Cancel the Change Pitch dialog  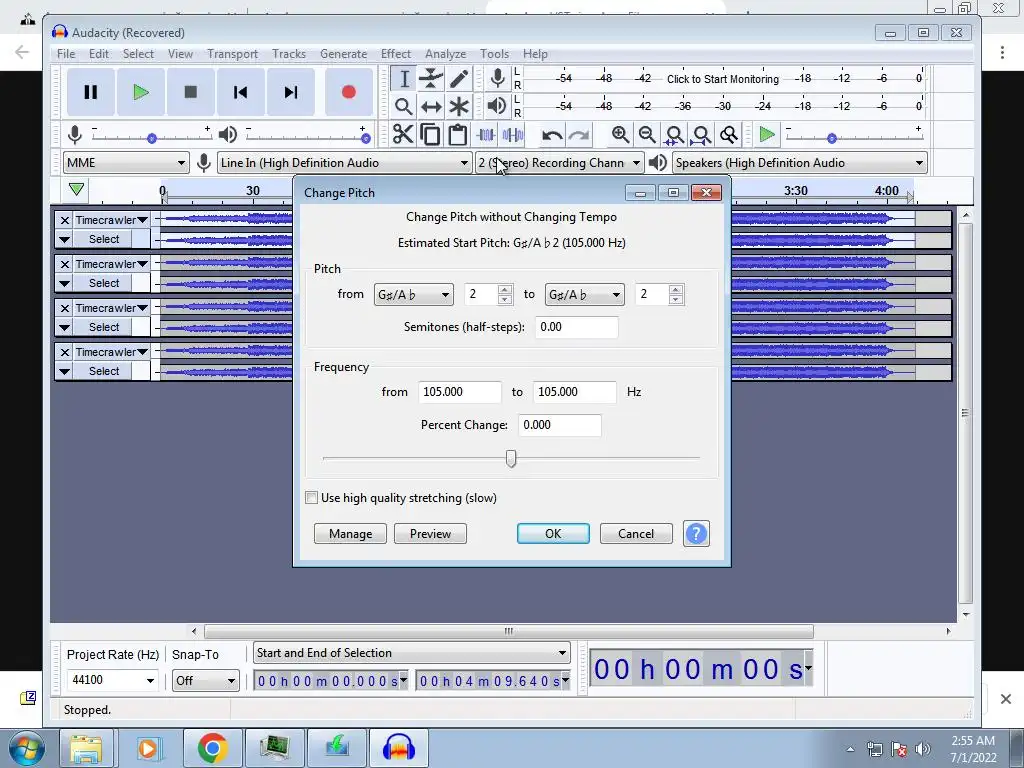pos(636,534)
